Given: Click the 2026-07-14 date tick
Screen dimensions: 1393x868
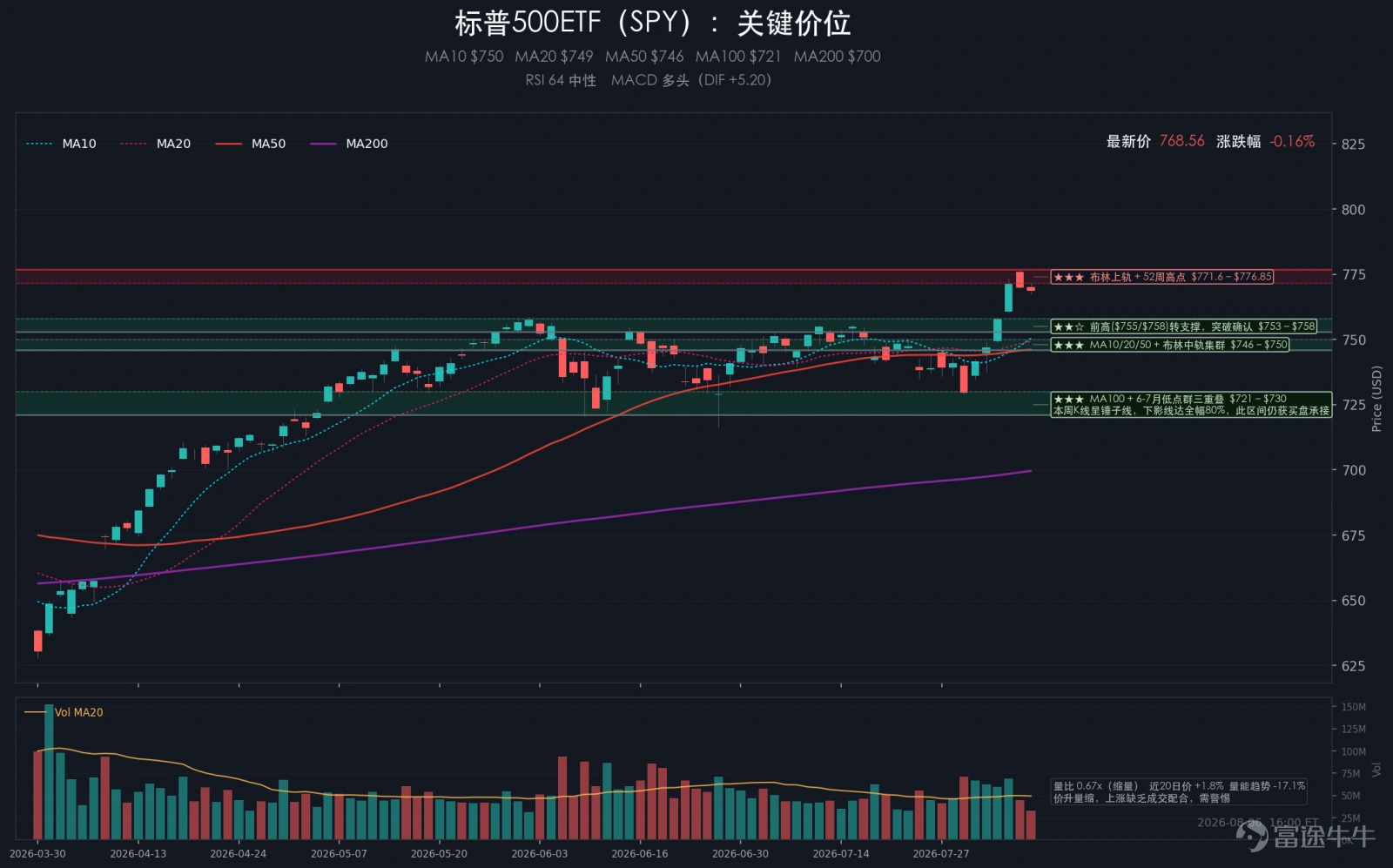Looking at the screenshot, I should click(841, 854).
